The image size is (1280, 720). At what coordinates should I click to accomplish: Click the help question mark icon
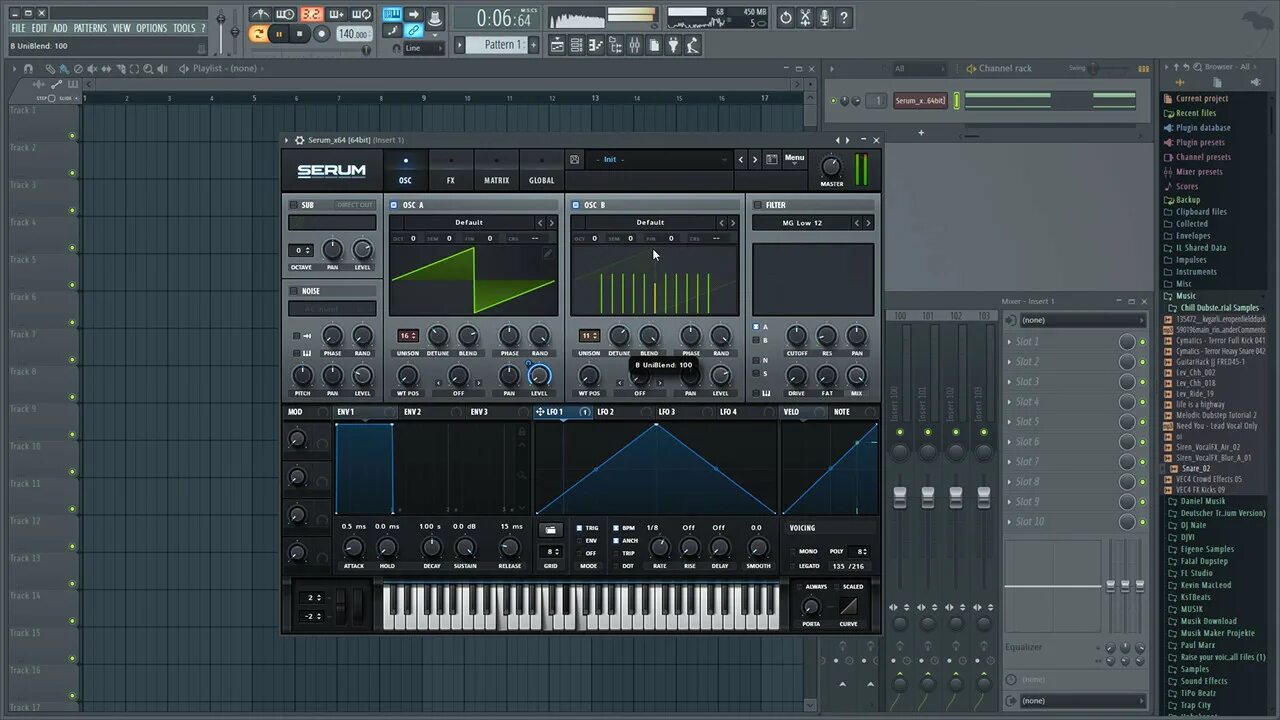pyautogui.click(x=844, y=18)
